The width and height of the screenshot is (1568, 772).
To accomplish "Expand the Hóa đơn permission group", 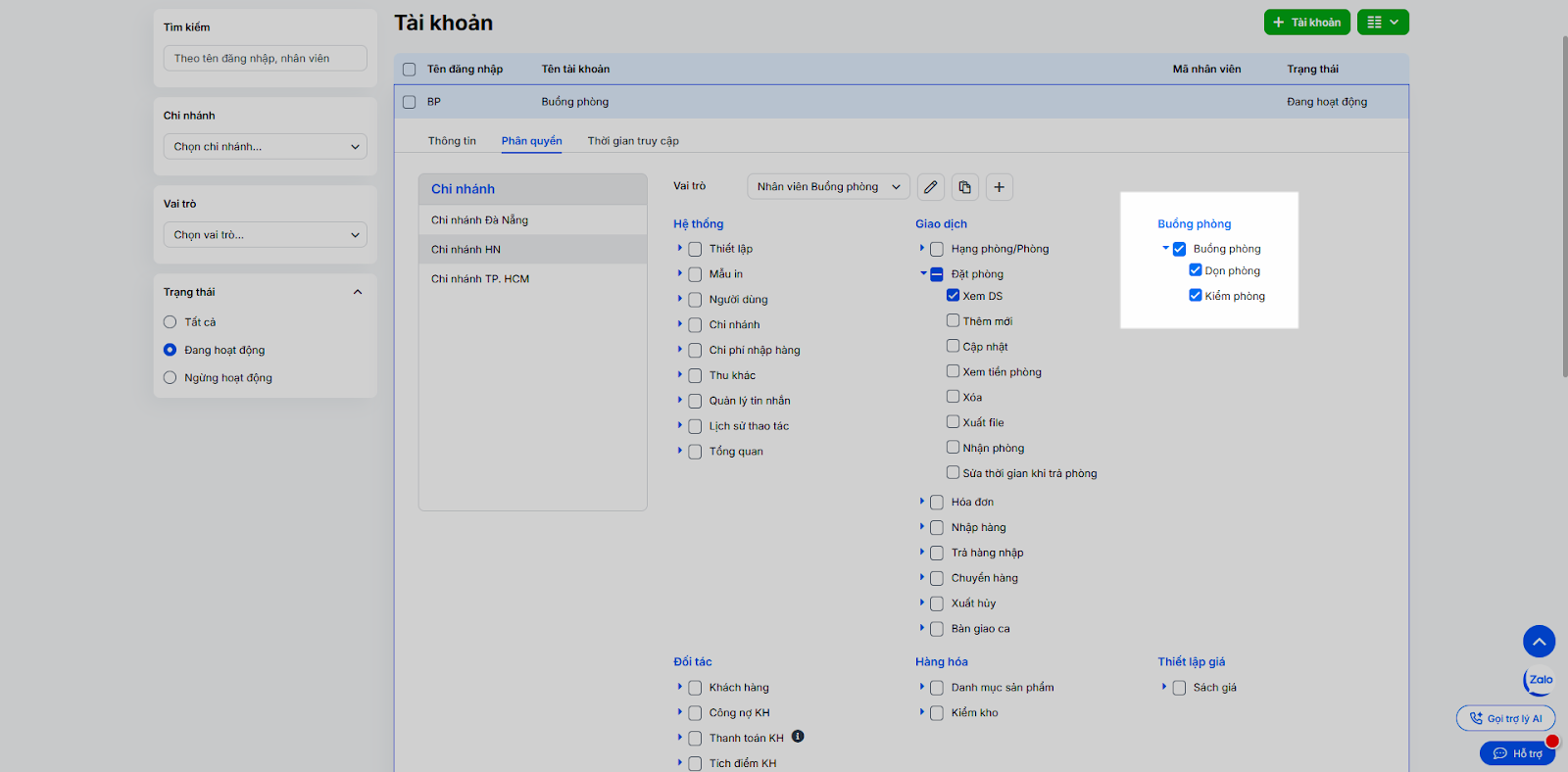I will 922,502.
